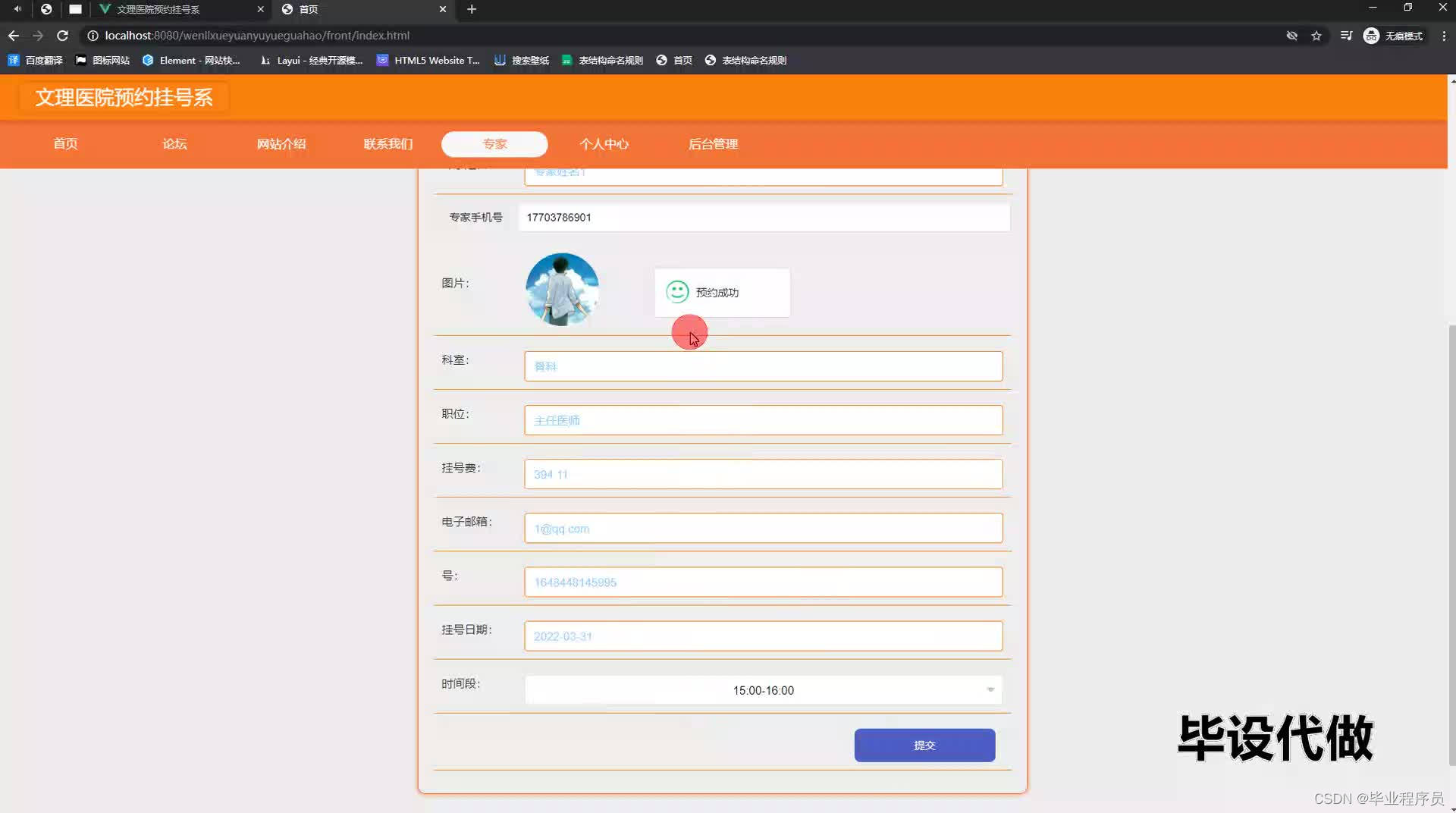This screenshot has width=1456, height=813.
Task: Reload the page with the refresh icon
Action: click(63, 36)
